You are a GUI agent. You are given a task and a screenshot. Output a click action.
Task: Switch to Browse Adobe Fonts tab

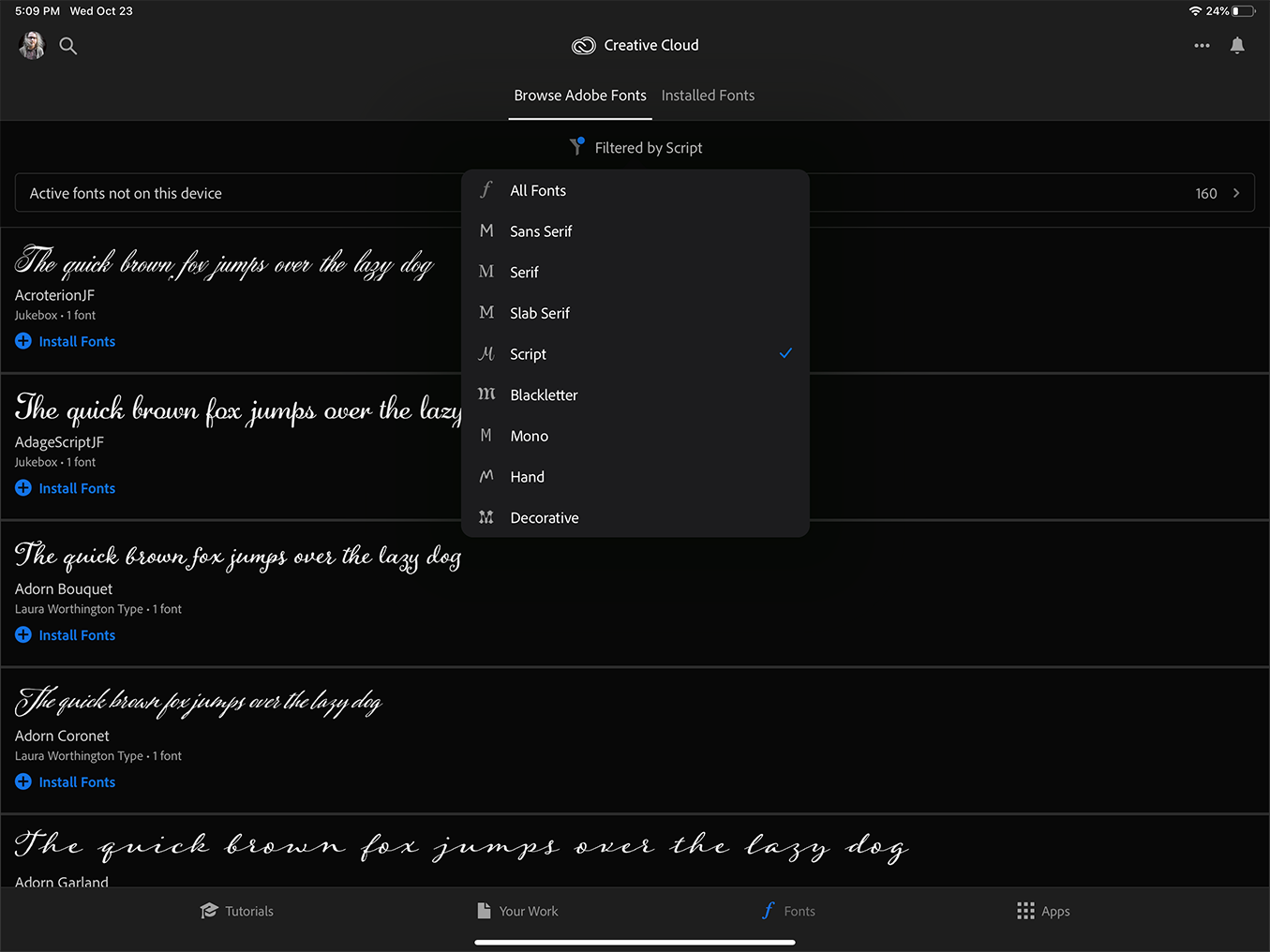pyautogui.click(x=580, y=96)
